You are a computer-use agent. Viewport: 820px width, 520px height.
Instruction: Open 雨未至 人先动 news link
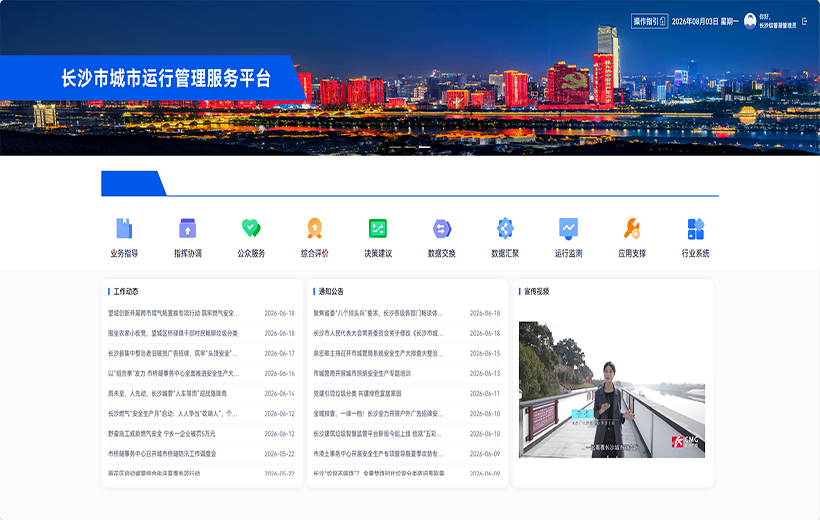click(167, 393)
